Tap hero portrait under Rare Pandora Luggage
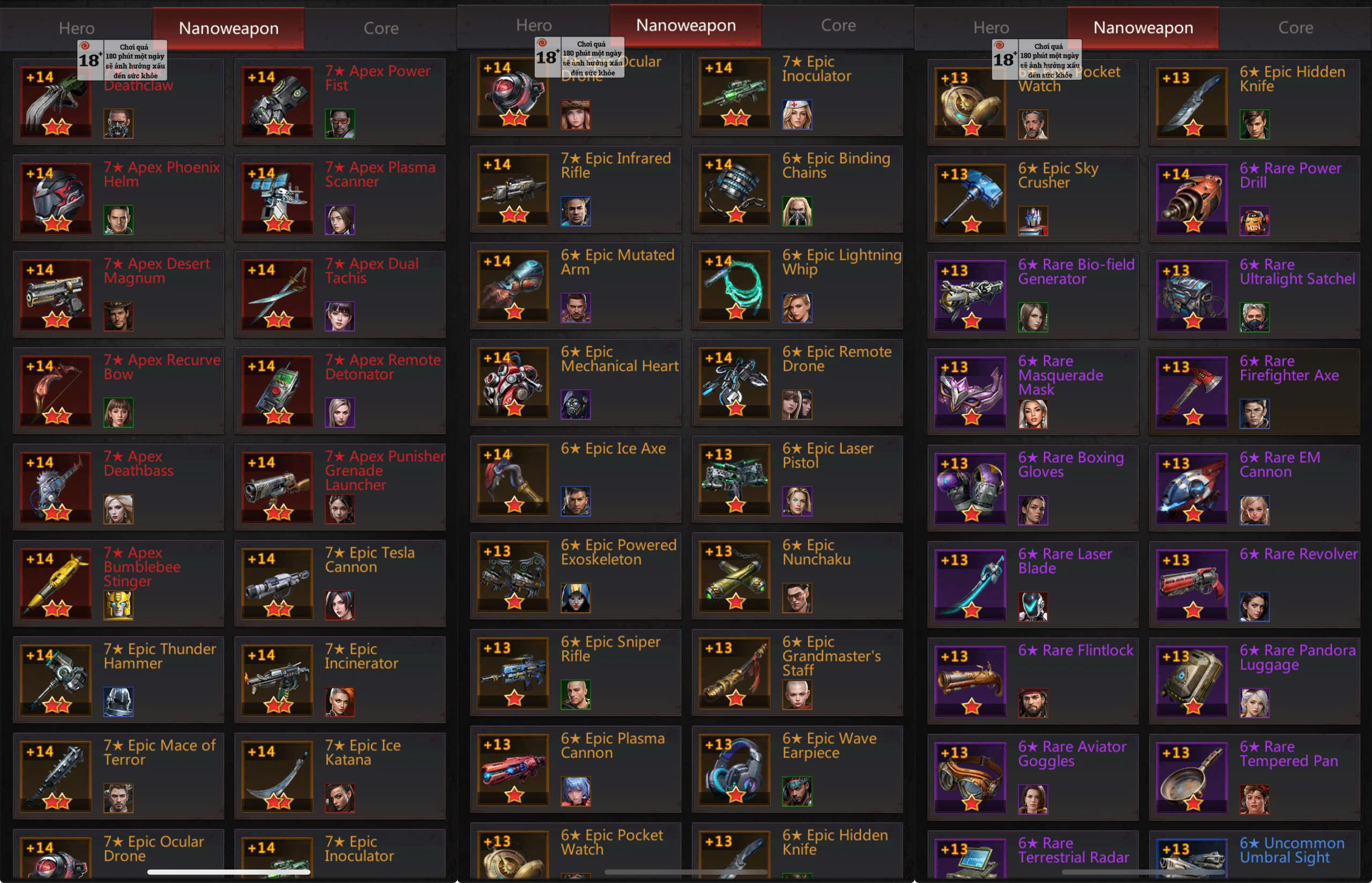1372x883 pixels. click(1255, 703)
